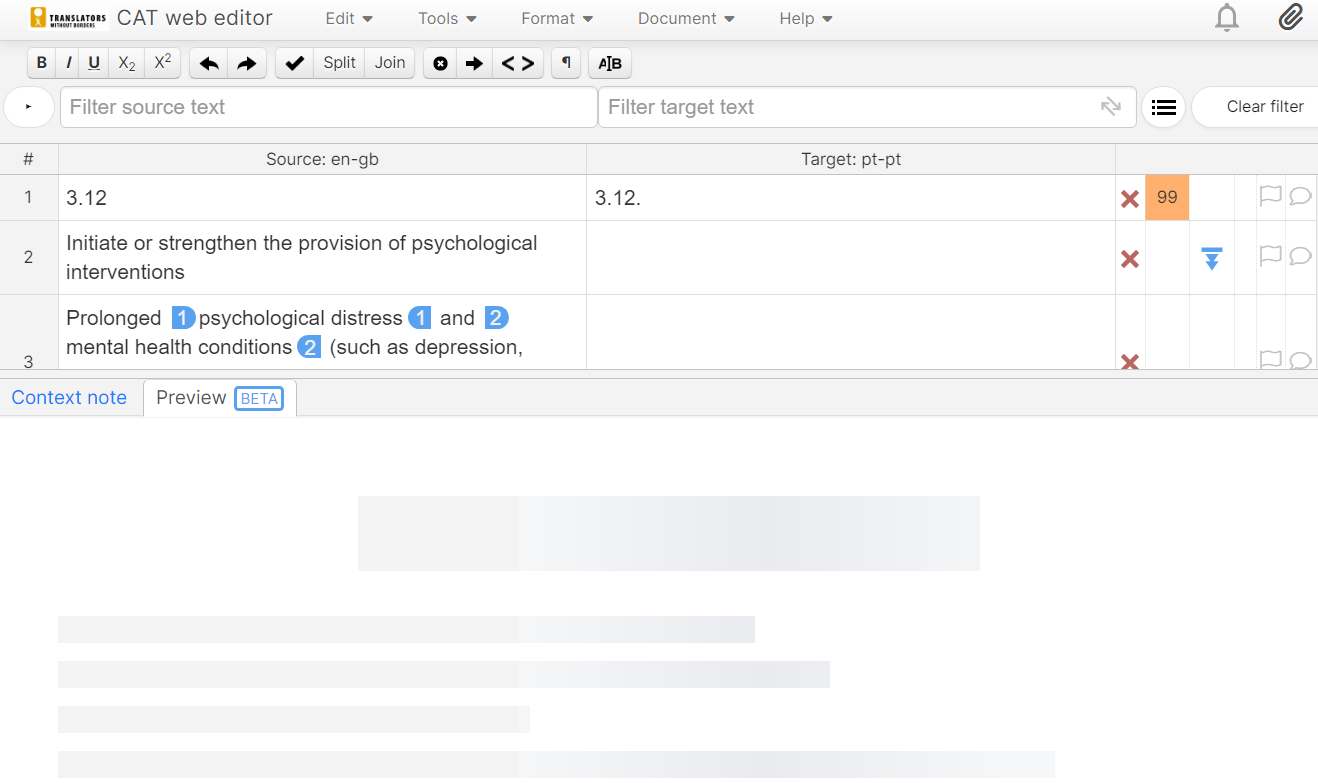Open the Edit dropdown menu
Viewport: 1318px width, 783px height.
coord(349,18)
